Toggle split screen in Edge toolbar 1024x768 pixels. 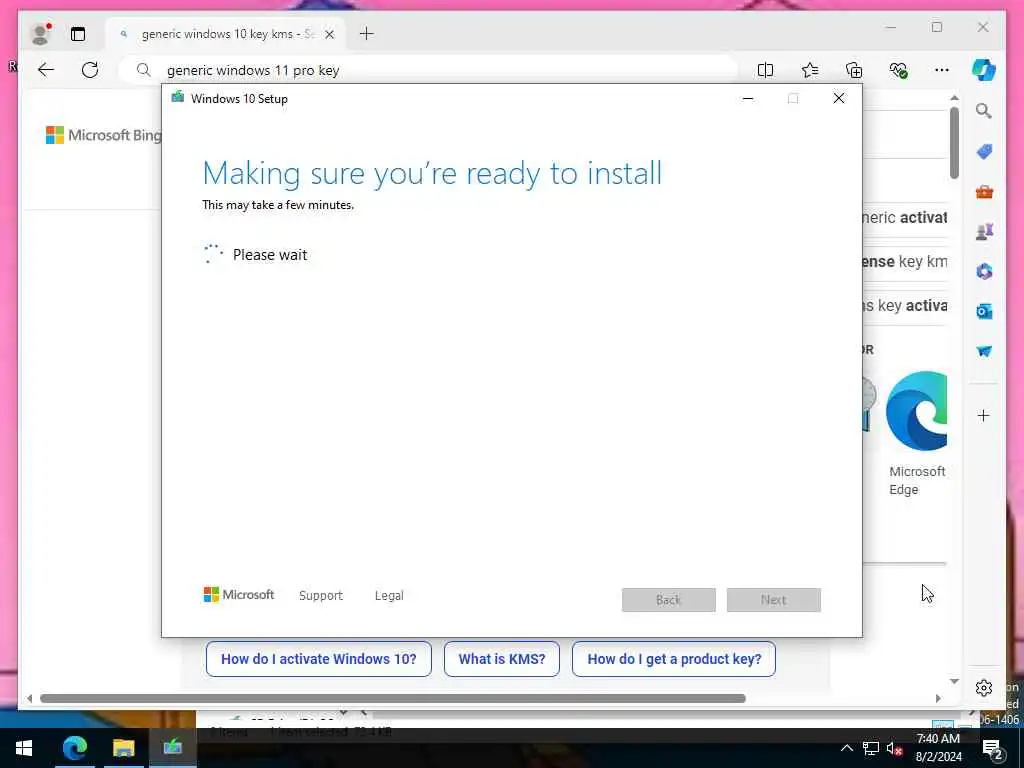point(765,70)
